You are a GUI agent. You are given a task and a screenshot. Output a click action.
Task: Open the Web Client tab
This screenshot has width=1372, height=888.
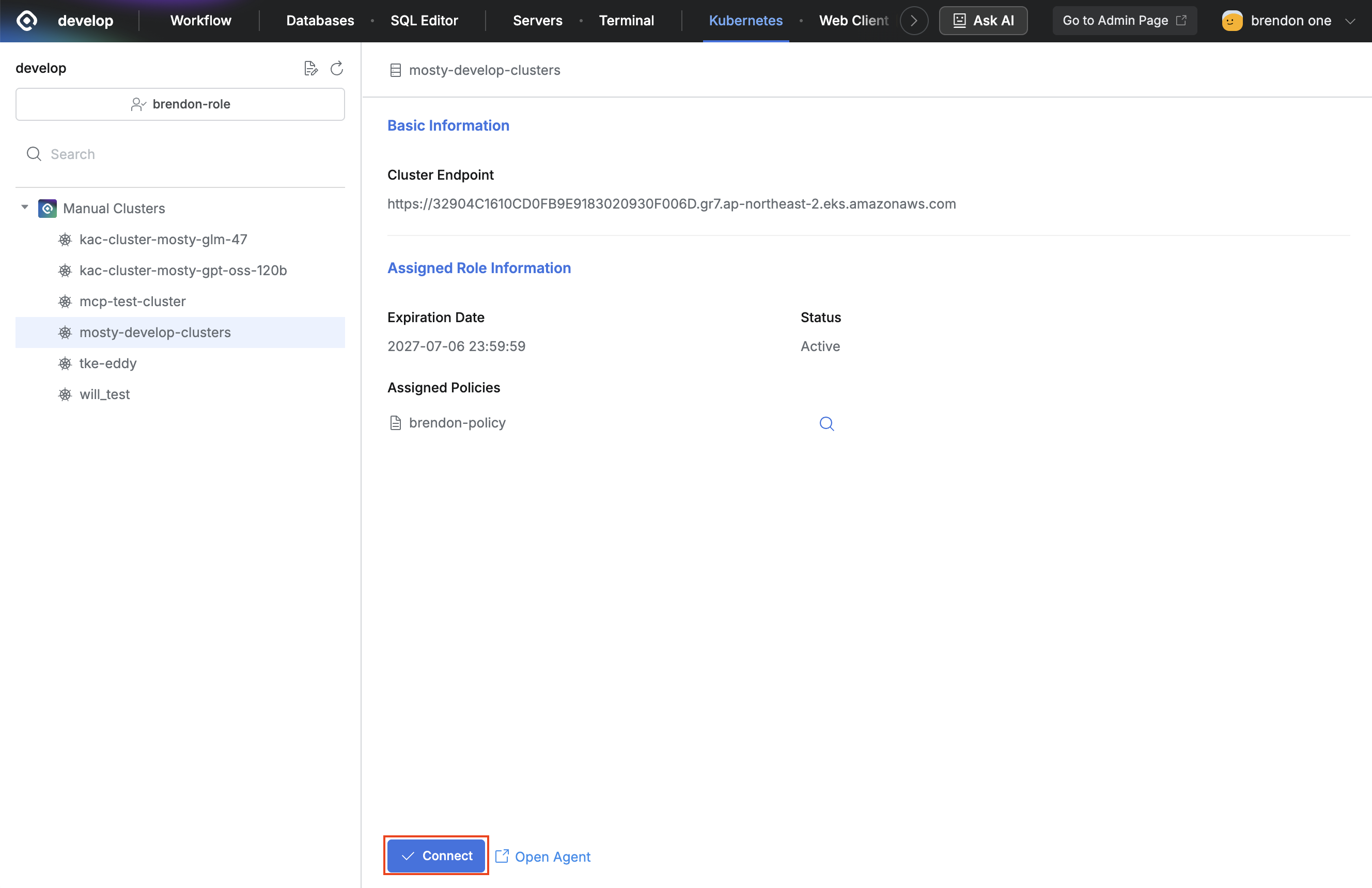click(x=853, y=21)
